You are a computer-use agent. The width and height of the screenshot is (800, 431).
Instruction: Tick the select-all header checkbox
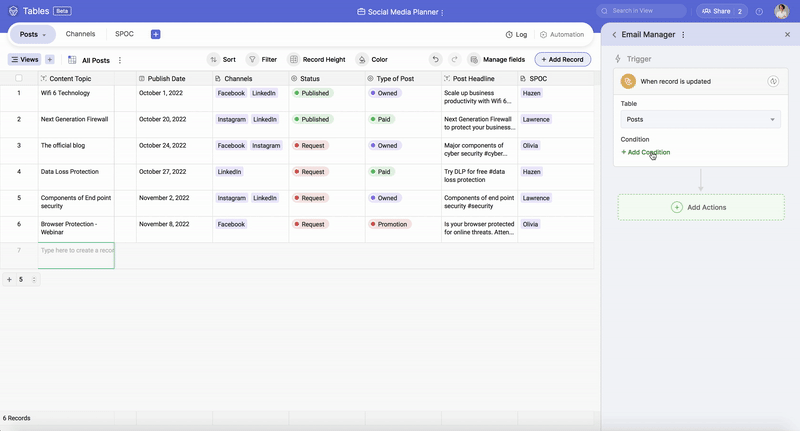click(x=18, y=78)
